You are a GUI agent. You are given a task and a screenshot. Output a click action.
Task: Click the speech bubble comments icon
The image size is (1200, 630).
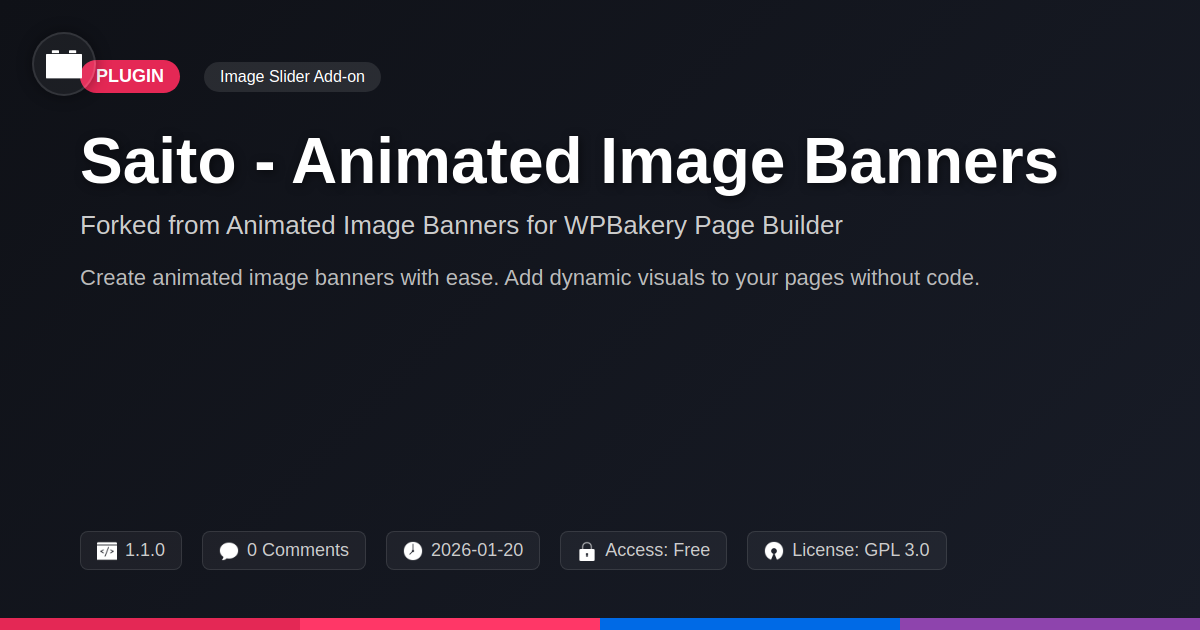229,551
